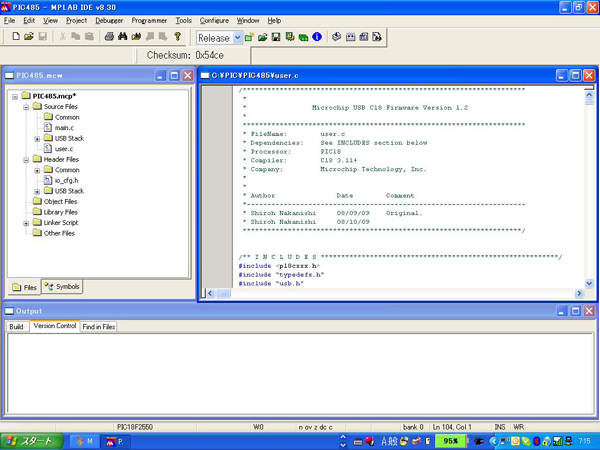The image size is (600, 450).
Task: Select Common folder under Source Files
Action: 67,117
